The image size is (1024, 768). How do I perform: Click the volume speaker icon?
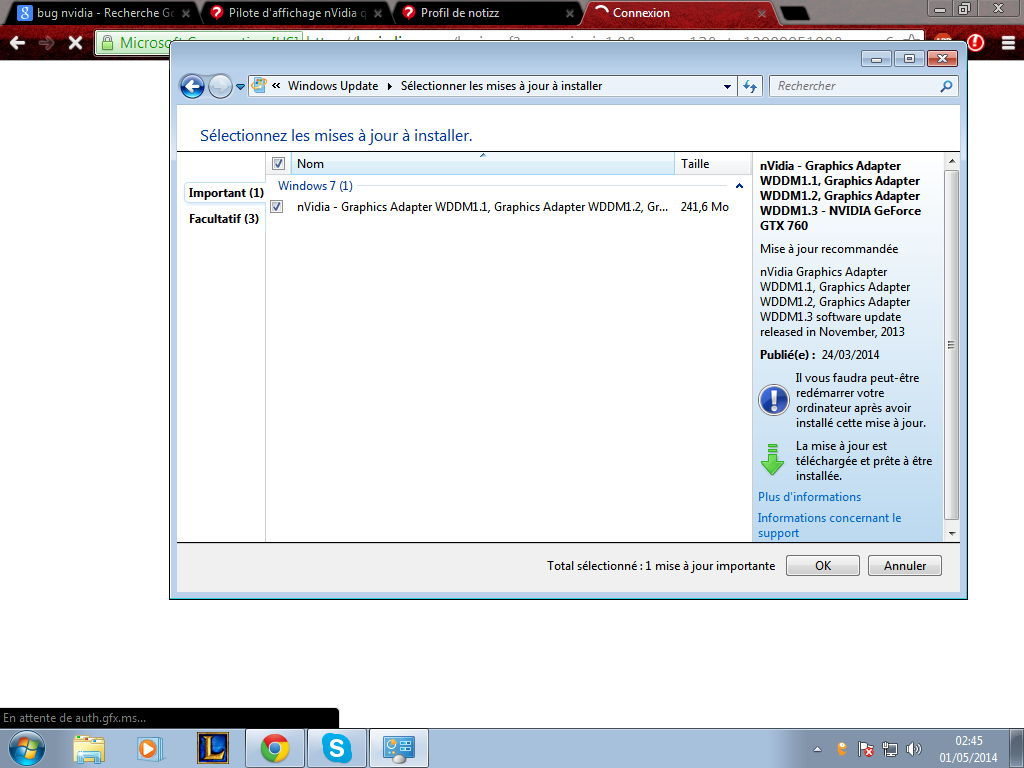914,749
